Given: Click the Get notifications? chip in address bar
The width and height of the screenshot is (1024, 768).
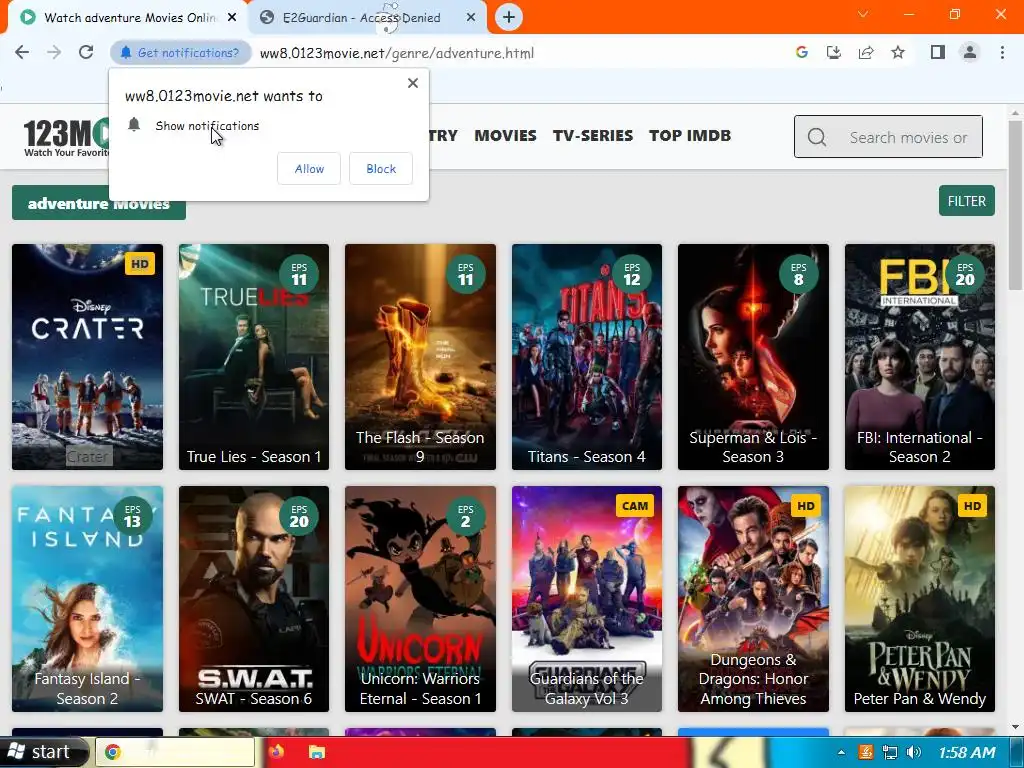Looking at the screenshot, I should [180, 53].
